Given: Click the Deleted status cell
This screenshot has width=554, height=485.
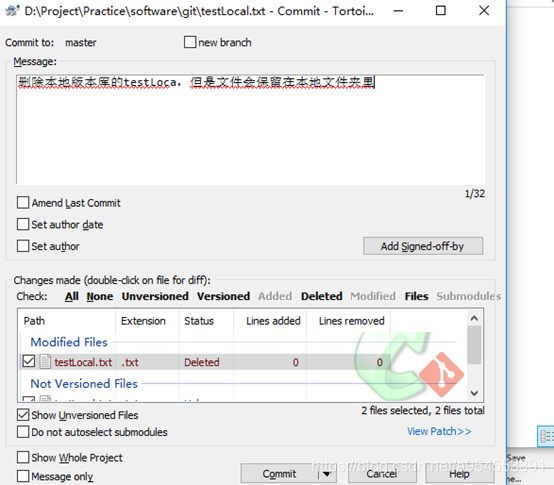Looking at the screenshot, I should pyautogui.click(x=202, y=362).
